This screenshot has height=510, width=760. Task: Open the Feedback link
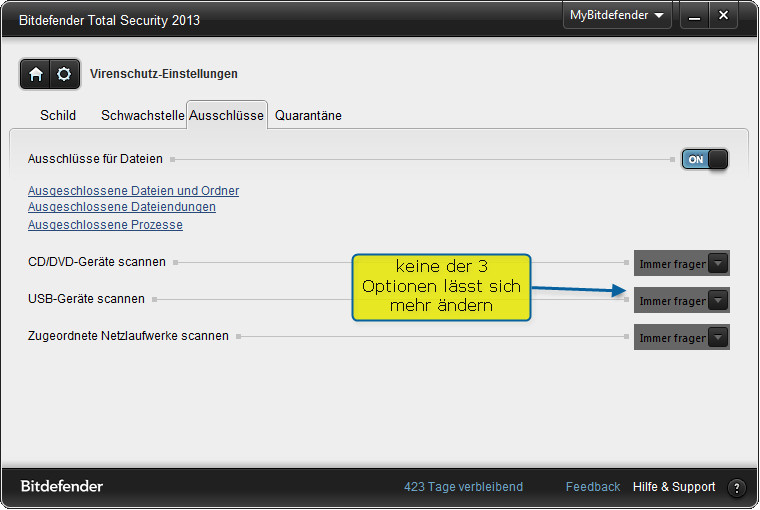[593, 487]
